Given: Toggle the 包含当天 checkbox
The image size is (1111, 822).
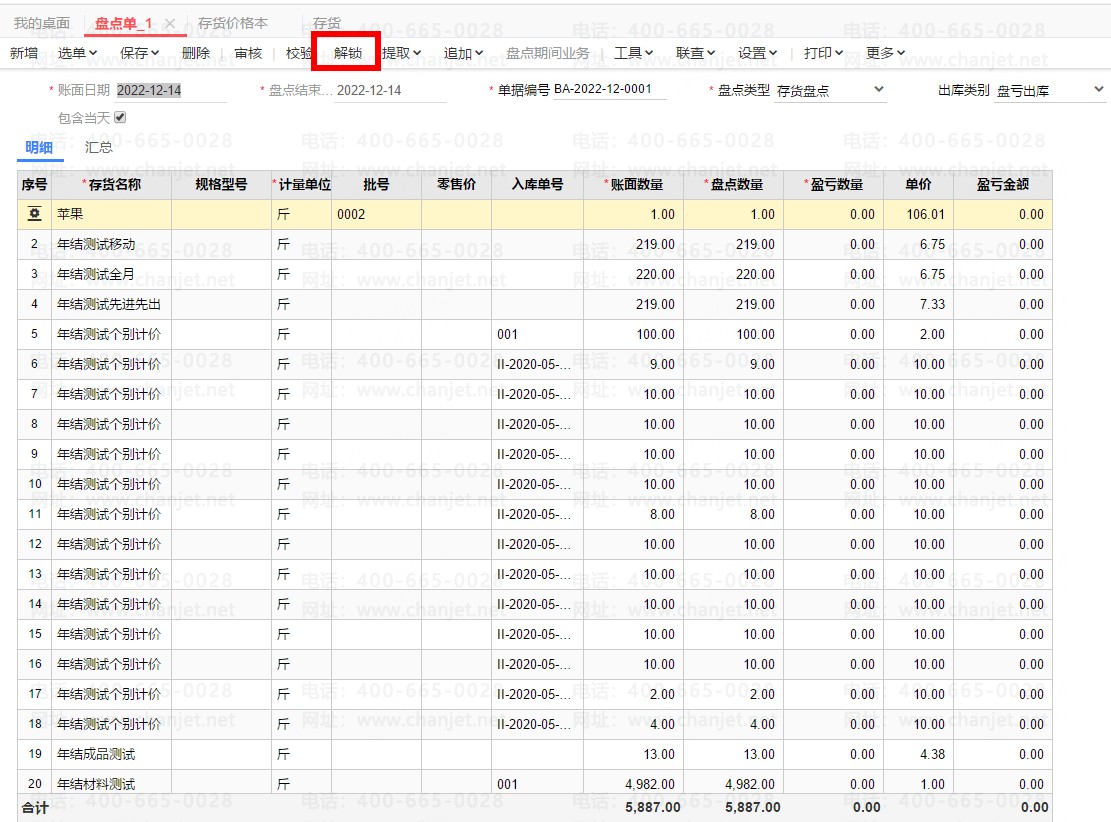Looking at the screenshot, I should point(120,118).
